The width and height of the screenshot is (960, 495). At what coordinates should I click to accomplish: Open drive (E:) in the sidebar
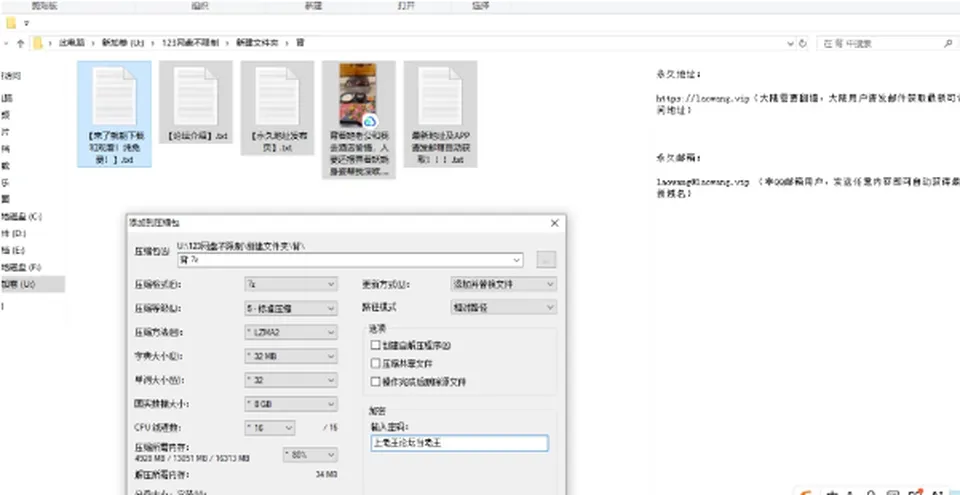(15, 251)
